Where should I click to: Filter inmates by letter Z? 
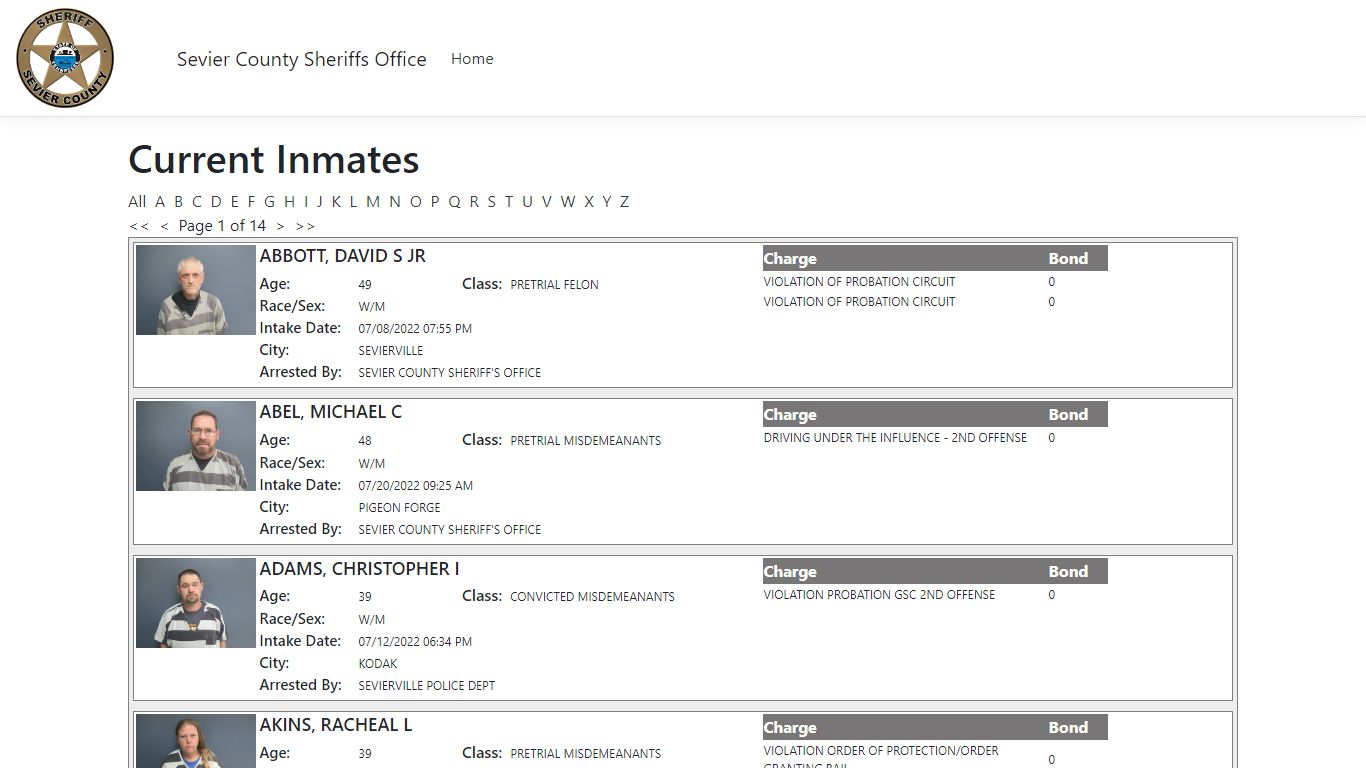tap(625, 201)
